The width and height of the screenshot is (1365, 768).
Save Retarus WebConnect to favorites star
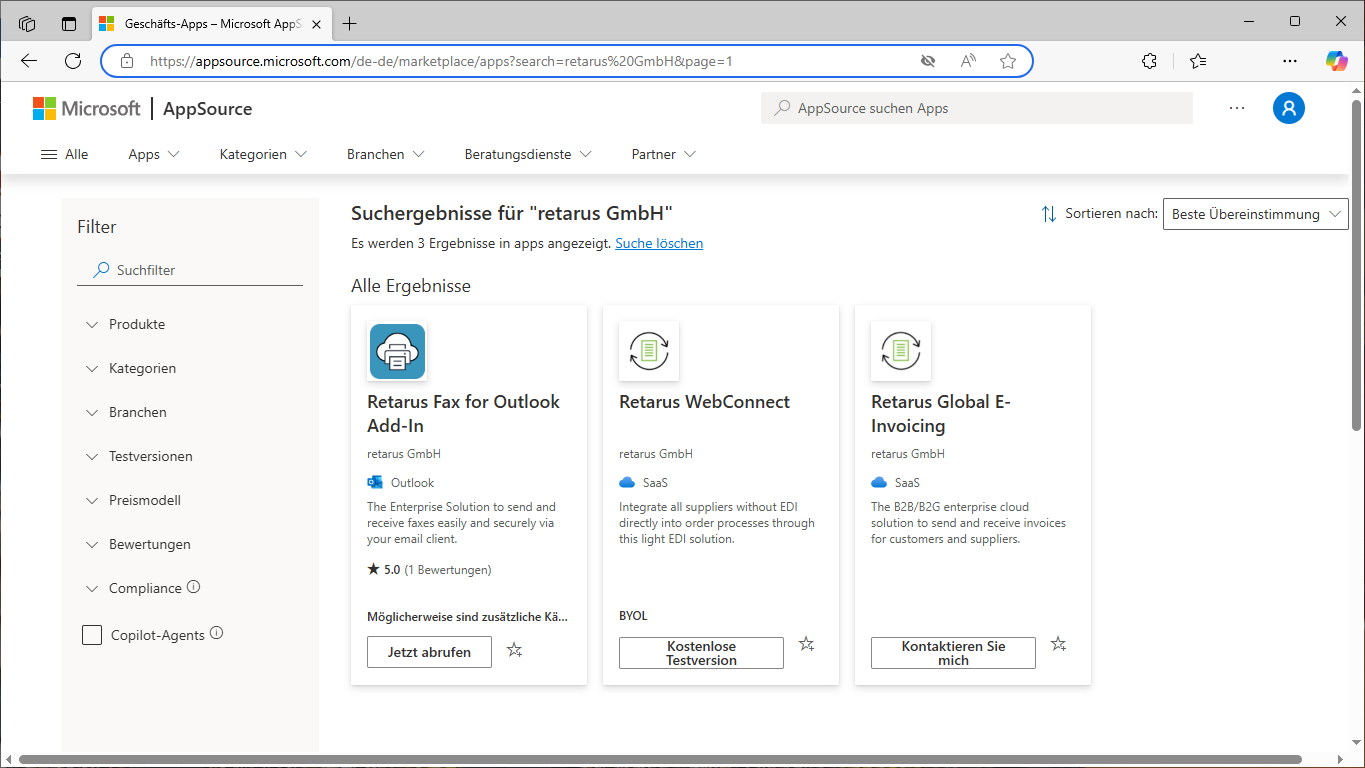(x=807, y=644)
